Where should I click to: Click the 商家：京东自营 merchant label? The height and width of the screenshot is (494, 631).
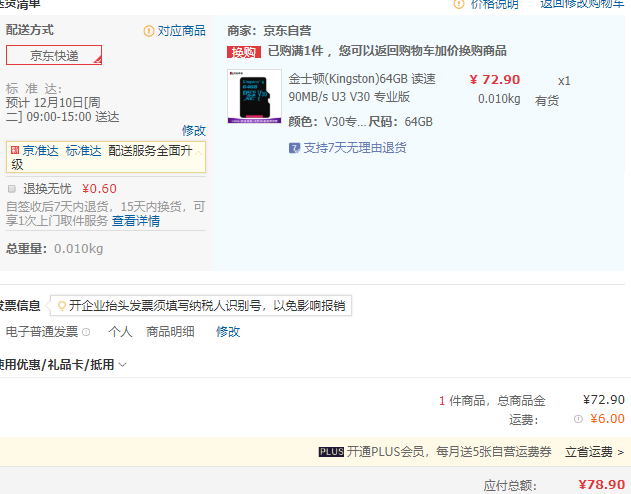tap(269, 31)
